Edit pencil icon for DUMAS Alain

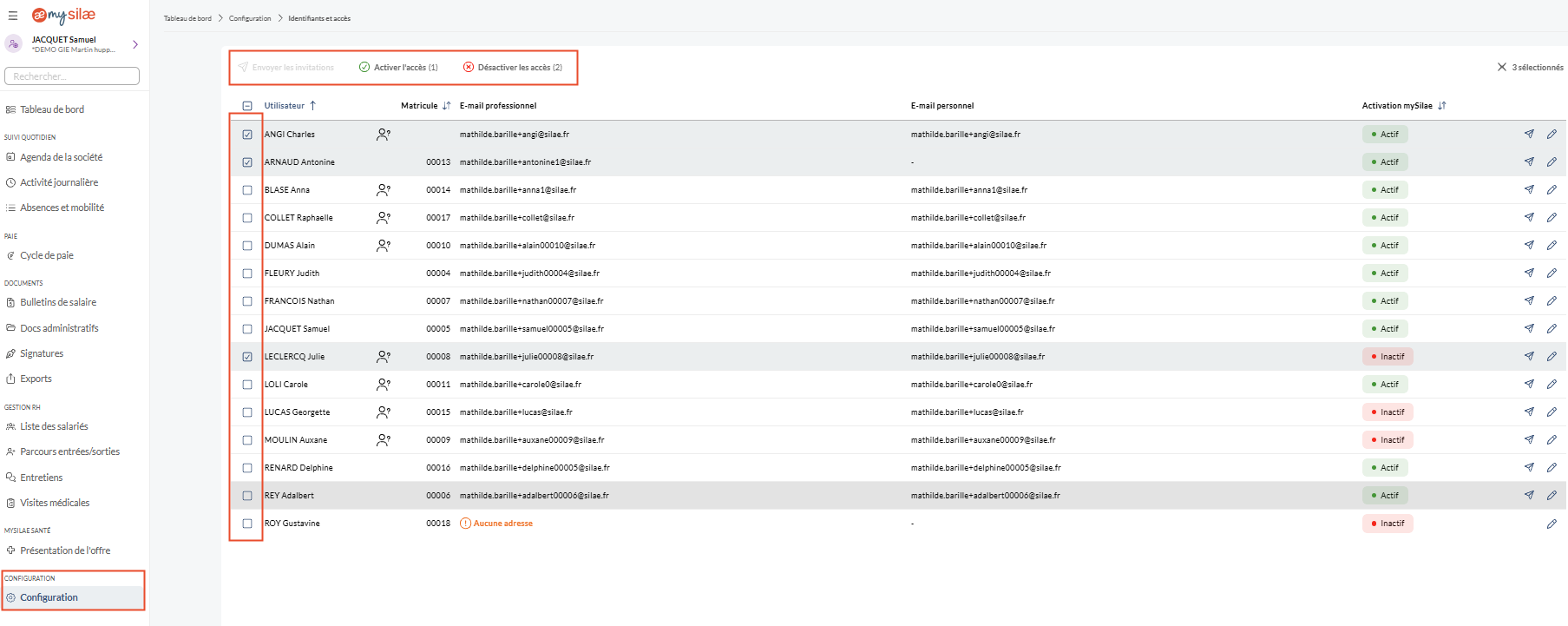tap(1552, 245)
